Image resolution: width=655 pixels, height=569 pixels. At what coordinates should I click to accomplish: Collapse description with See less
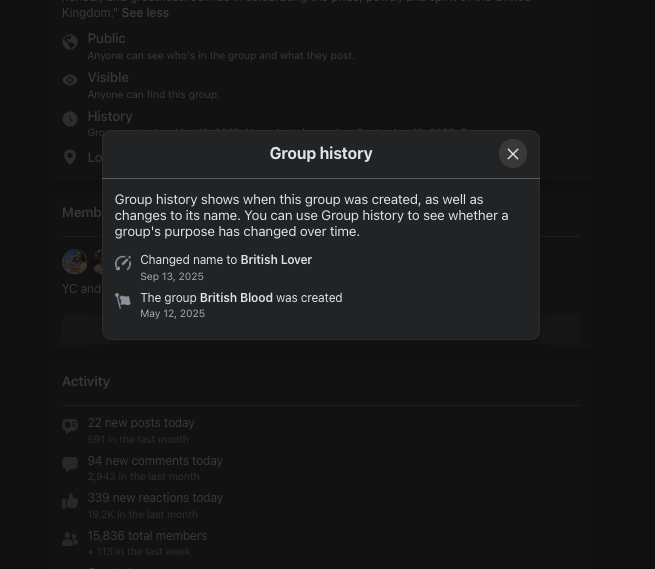point(145,13)
